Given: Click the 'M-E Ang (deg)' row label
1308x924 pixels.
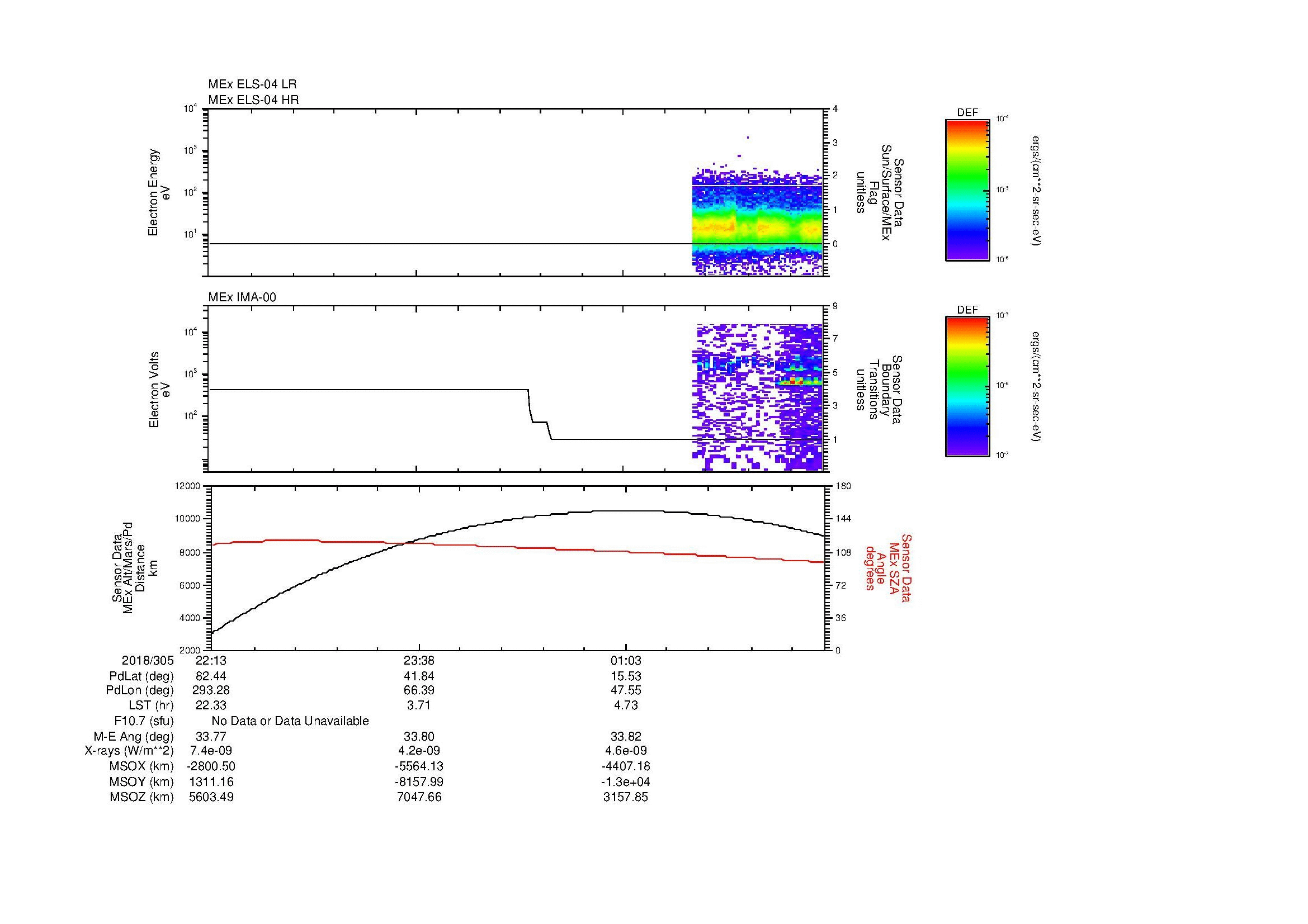Looking at the screenshot, I should [x=134, y=737].
